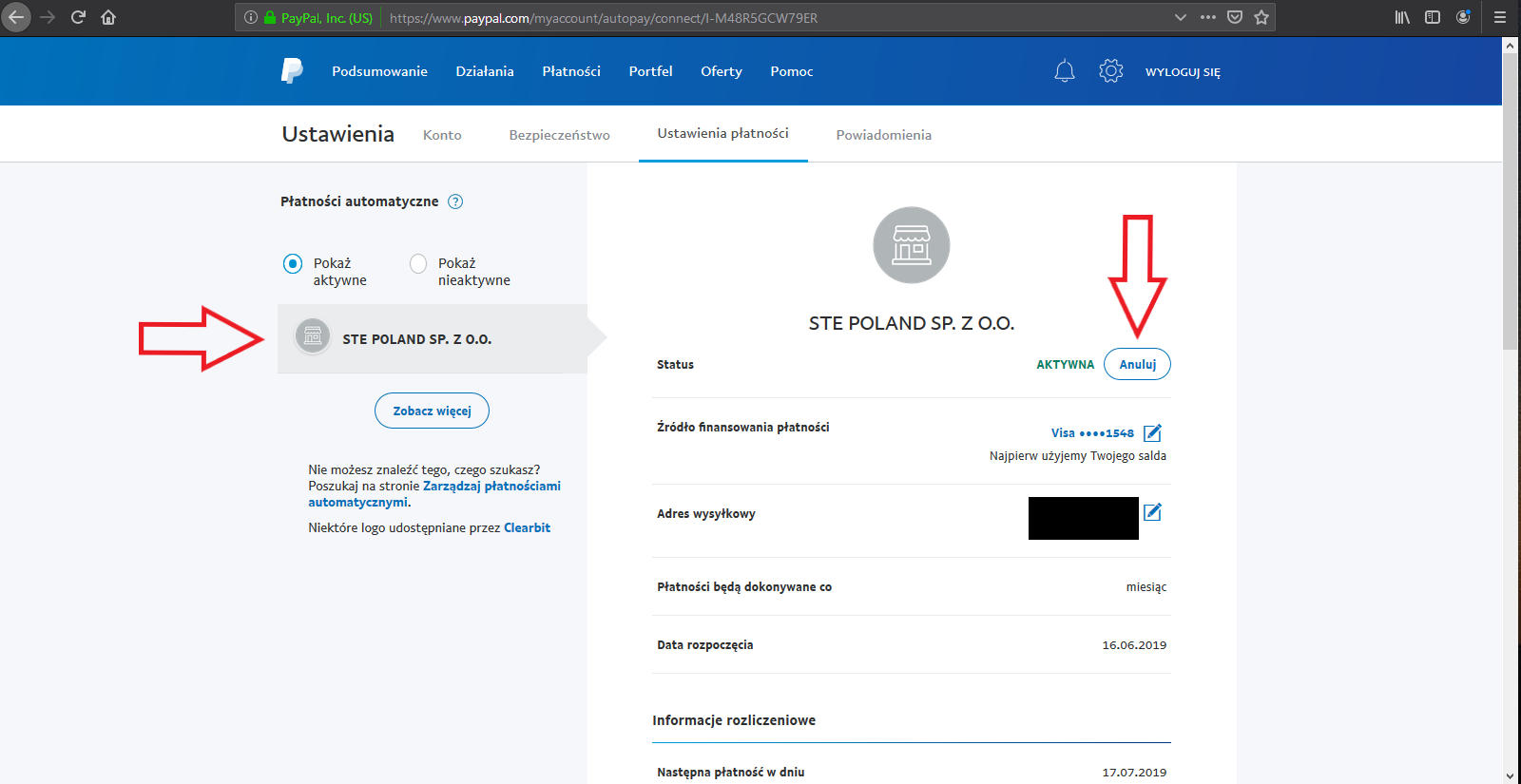Switch to the Powiadomienia tab
1521x784 pixels.
click(x=883, y=135)
